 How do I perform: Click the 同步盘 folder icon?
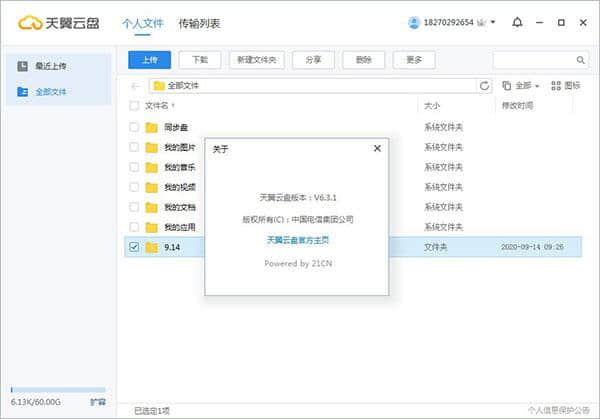click(152, 127)
